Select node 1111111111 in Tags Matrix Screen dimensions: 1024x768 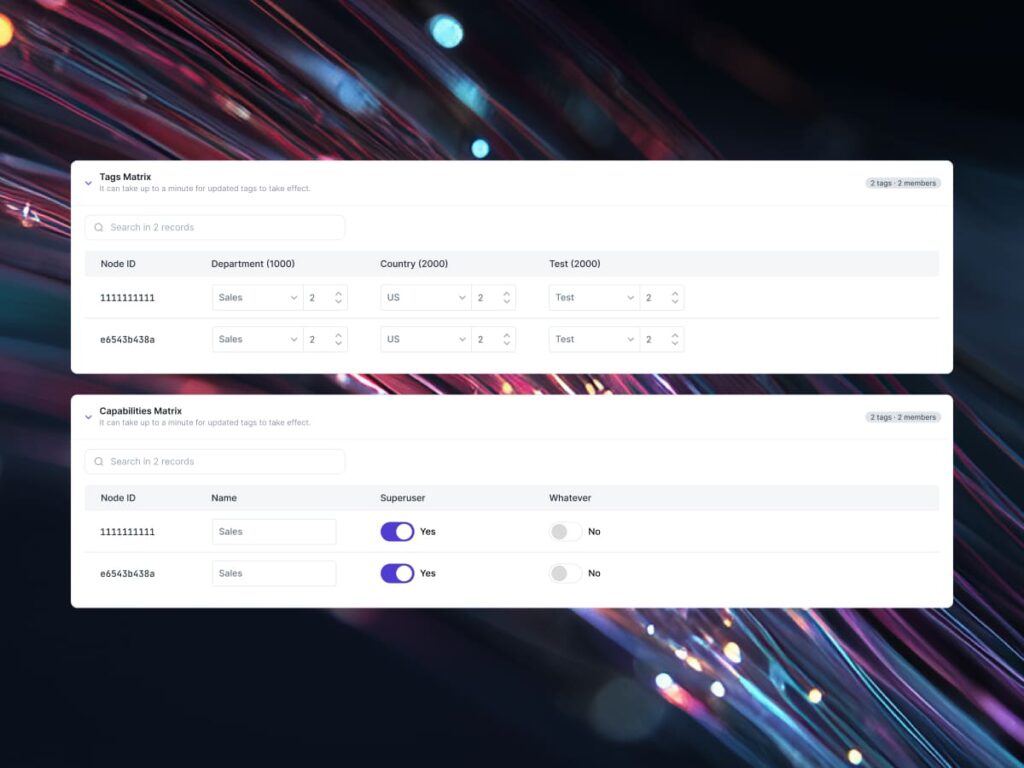point(127,298)
